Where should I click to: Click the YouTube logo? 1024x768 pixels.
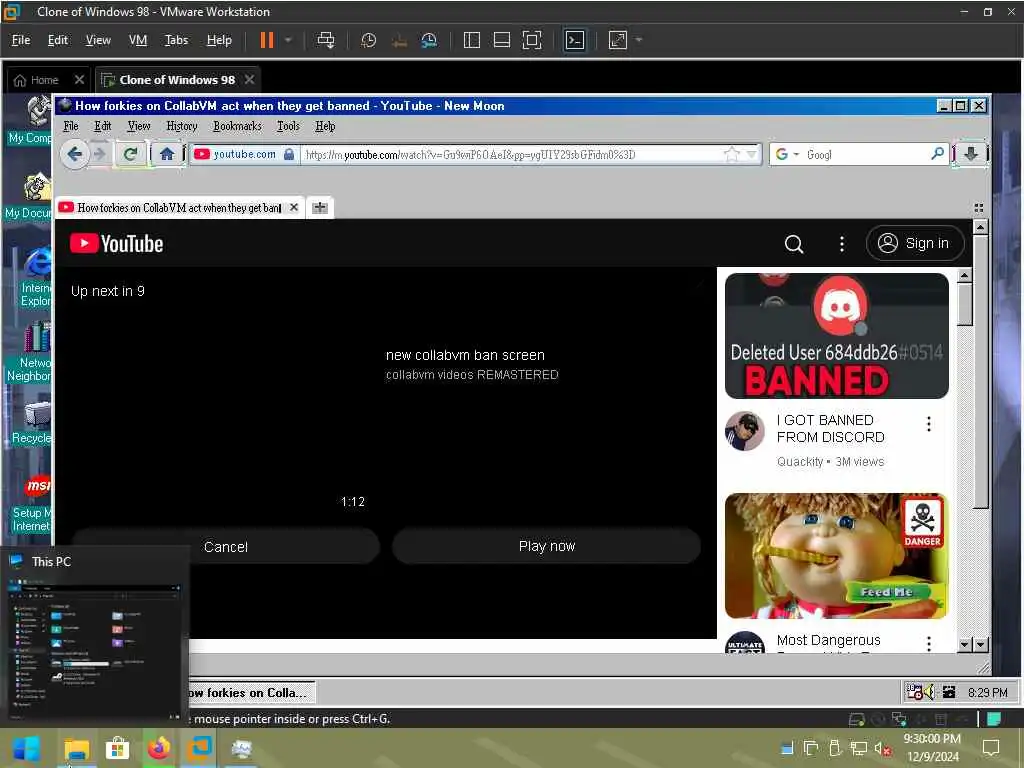pos(117,244)
